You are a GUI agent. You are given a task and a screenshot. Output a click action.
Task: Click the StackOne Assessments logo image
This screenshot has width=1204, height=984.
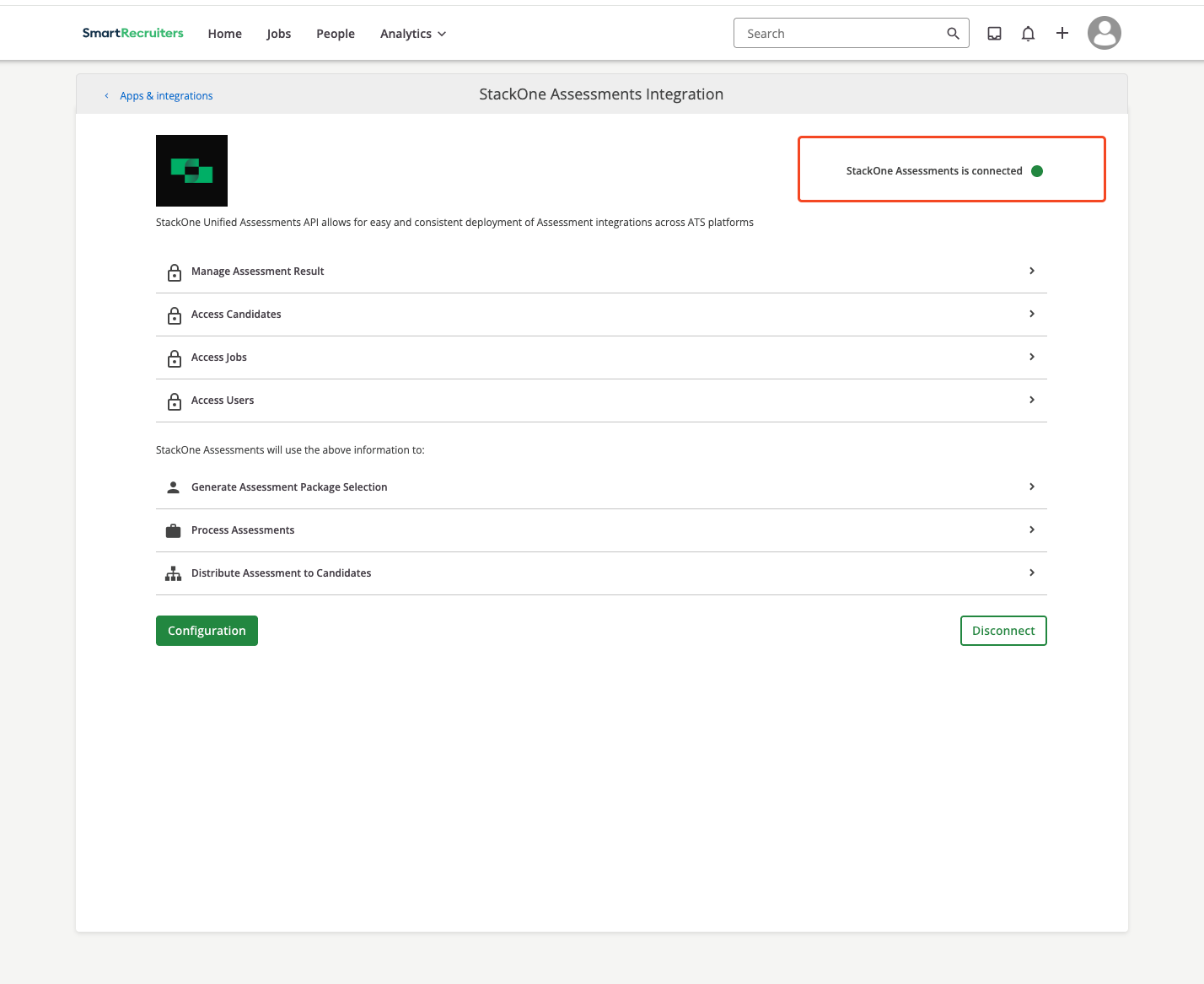tap(191, 170)
